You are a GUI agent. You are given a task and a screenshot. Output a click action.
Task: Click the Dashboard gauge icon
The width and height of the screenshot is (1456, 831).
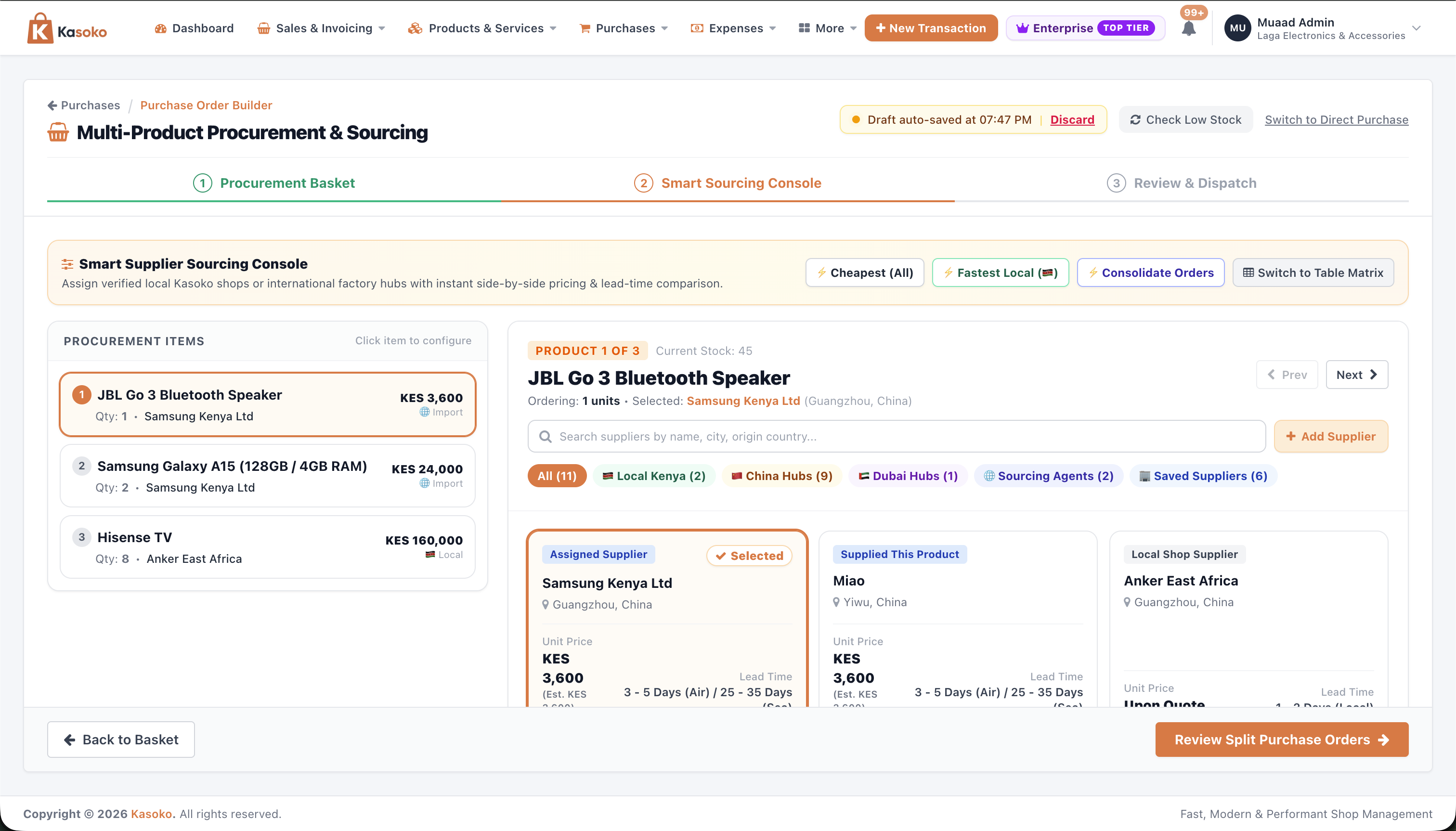(160, 28)
